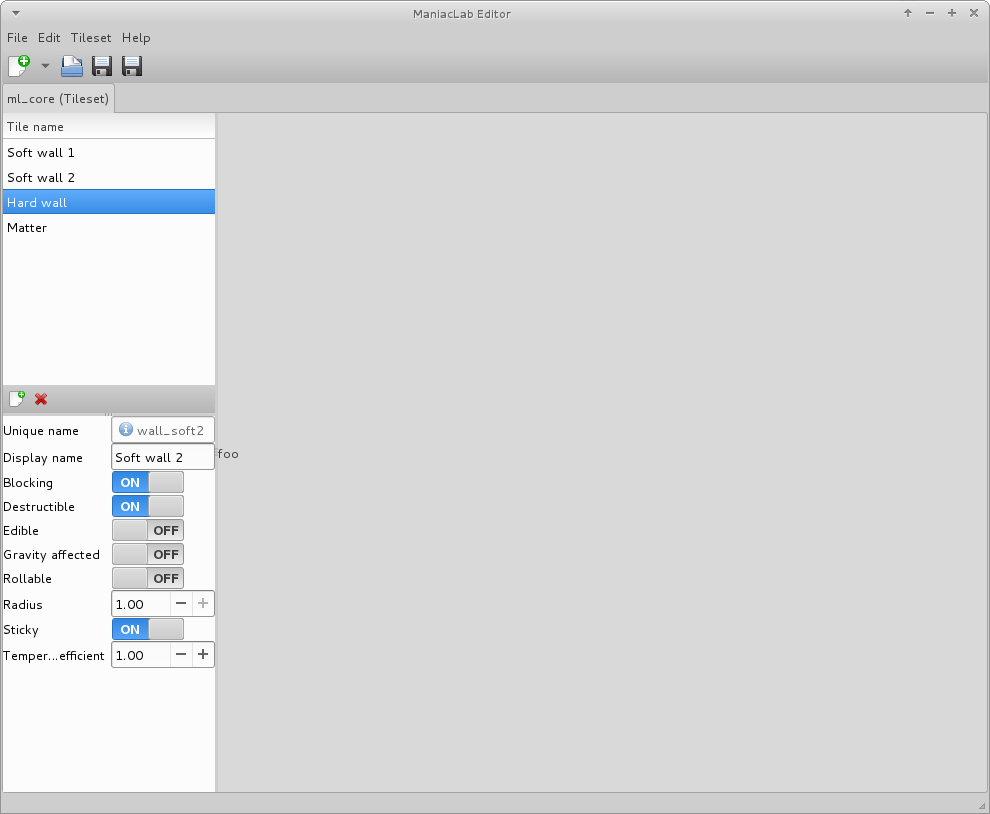Click the Unique name input field

point(163,430)
